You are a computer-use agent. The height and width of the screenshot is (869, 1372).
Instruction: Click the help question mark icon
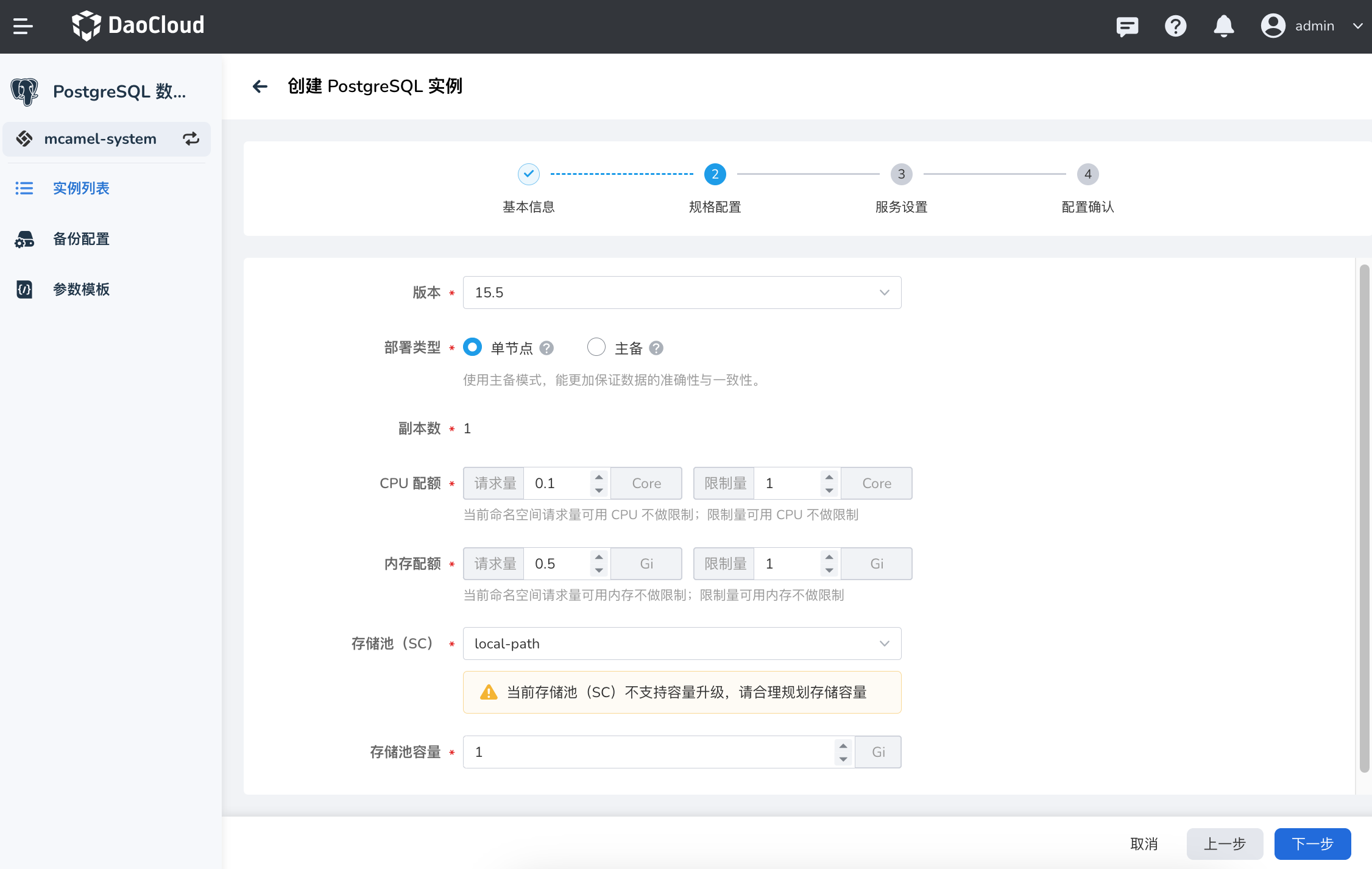coord(1175,26)
